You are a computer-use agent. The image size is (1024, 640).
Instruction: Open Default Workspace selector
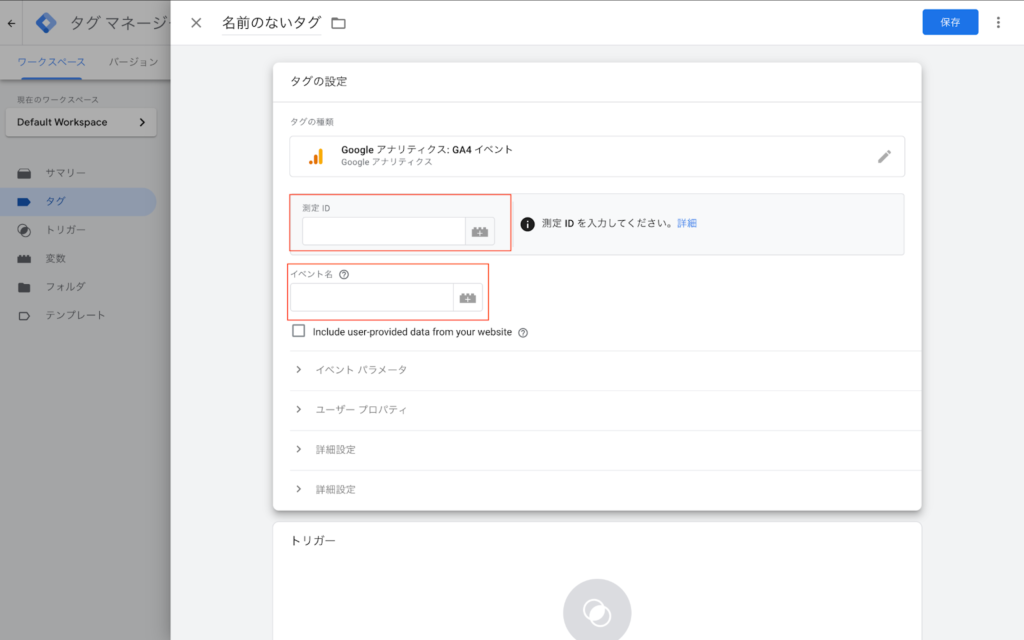81,122
